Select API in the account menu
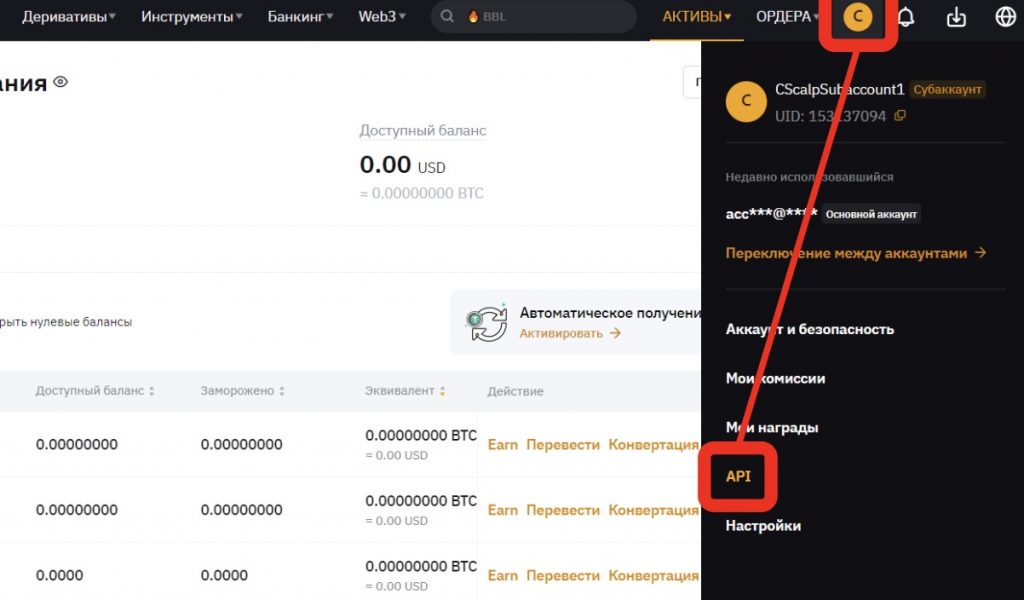 [738, 477]
